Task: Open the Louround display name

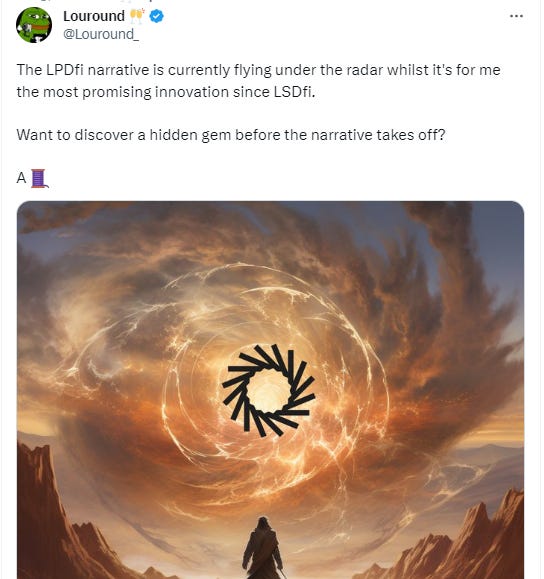Action: [94, 16]
